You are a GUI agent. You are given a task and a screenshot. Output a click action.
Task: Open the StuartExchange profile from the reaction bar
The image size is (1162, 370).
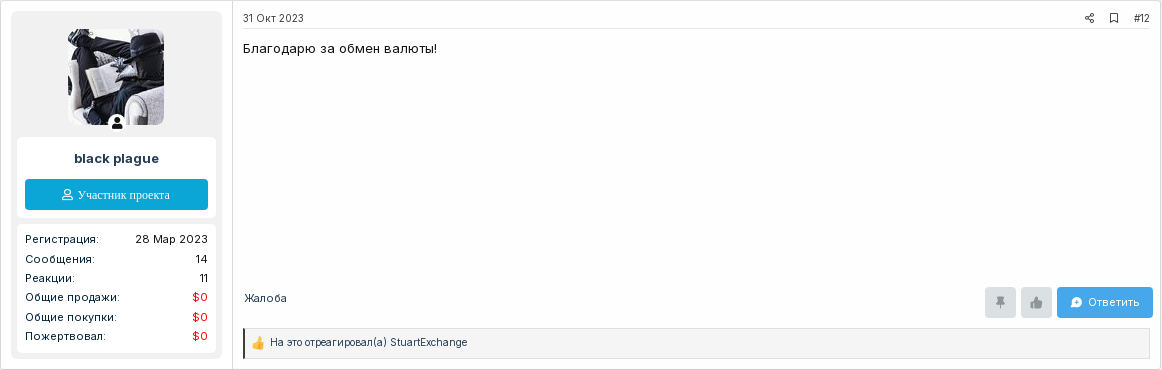coord(428,343)
